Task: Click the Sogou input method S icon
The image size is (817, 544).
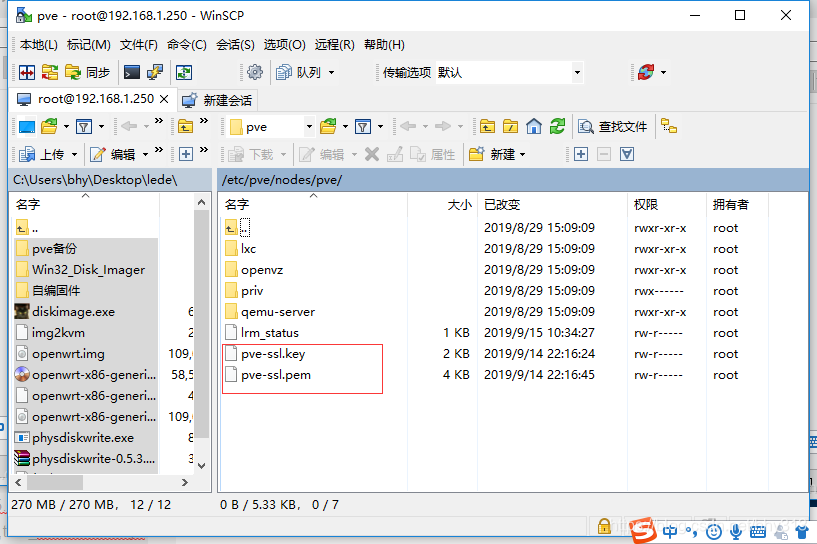Action: [643, 530]
